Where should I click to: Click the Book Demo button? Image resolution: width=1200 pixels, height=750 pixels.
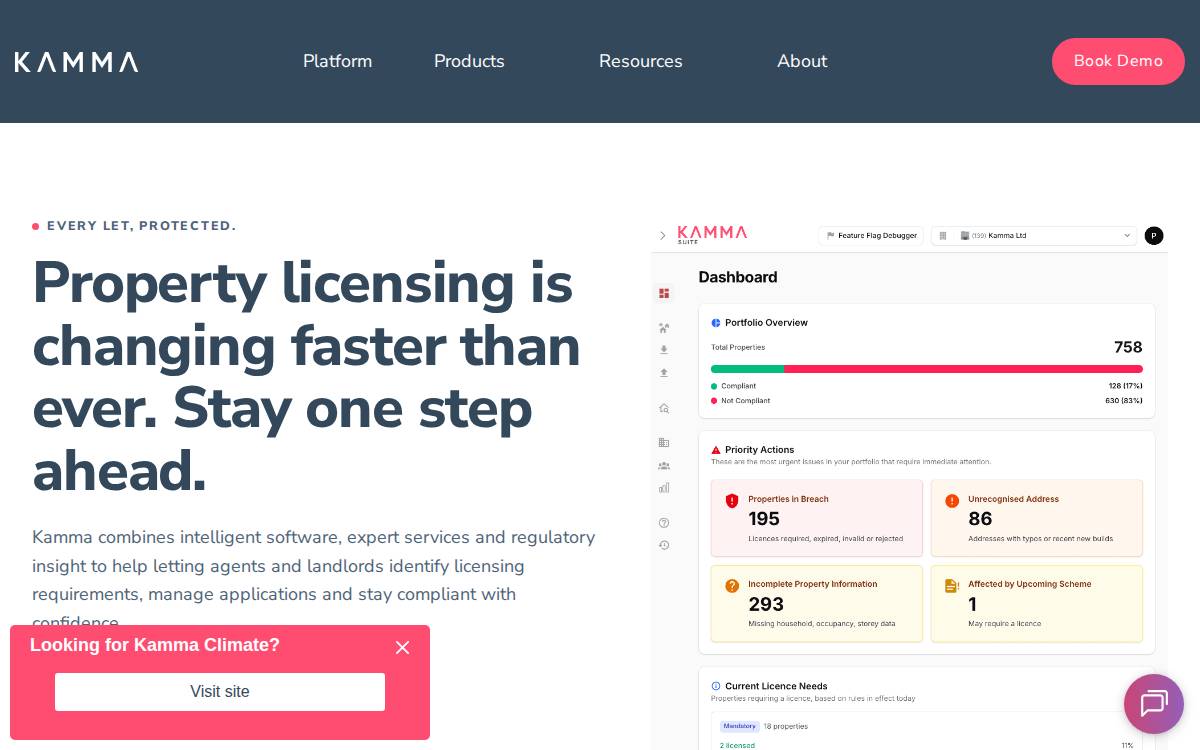(1118, 61)
